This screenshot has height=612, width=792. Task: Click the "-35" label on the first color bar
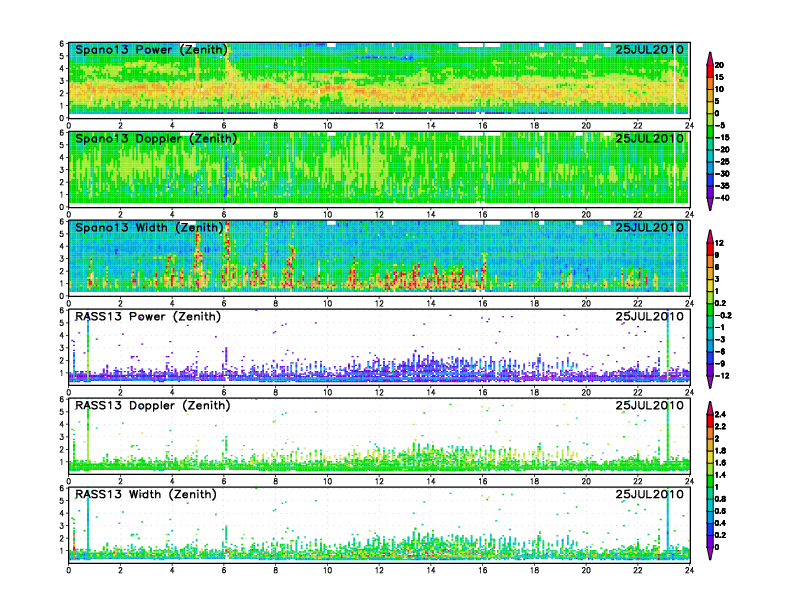(x=722, y=186)
